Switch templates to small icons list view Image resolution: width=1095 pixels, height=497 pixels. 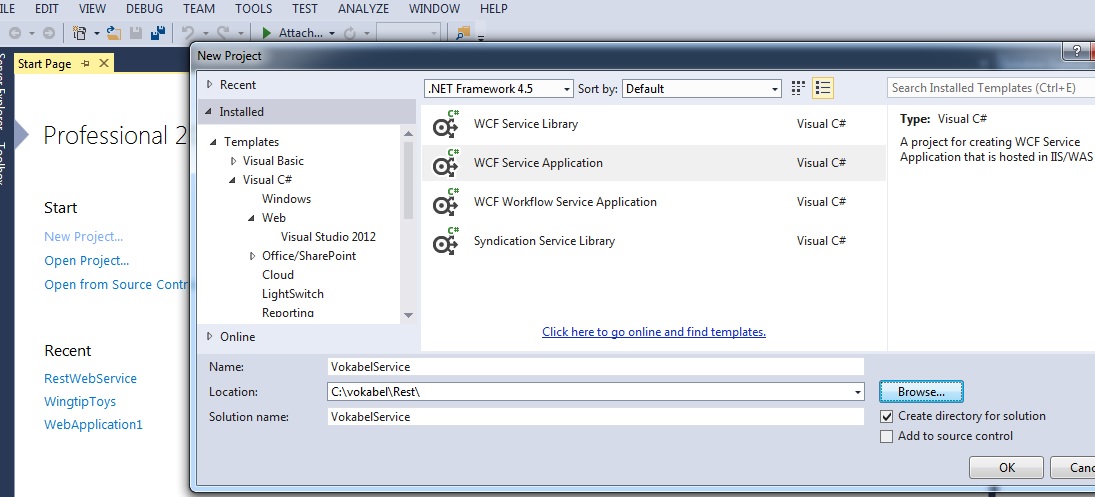coord(823,88)
